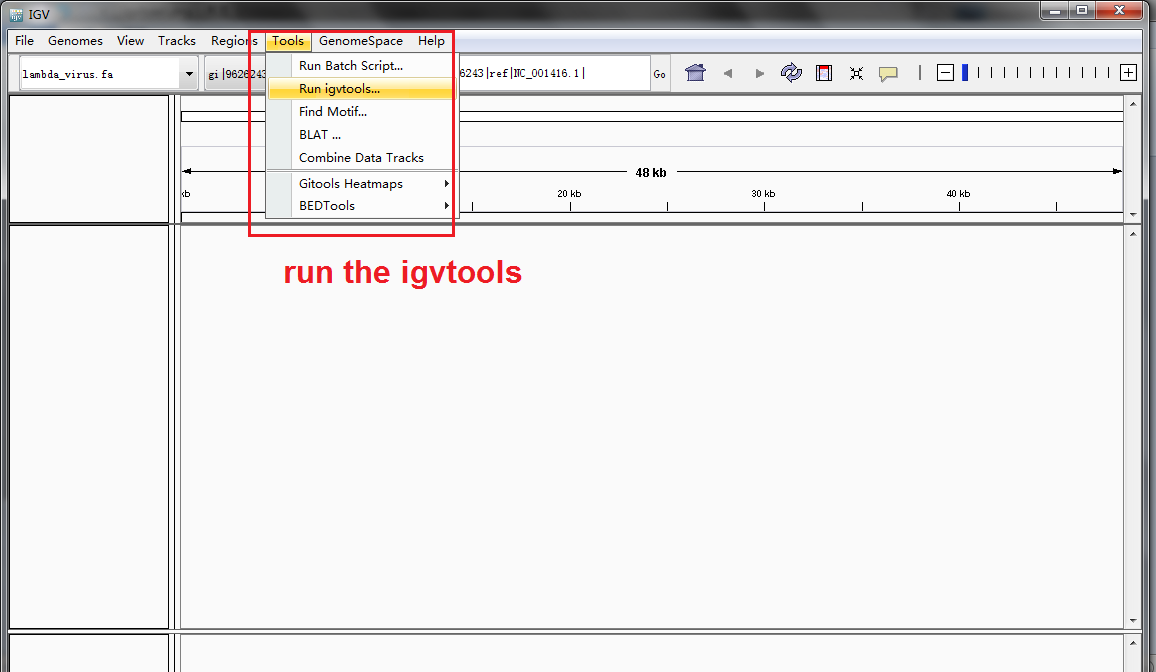Click the chromosome selector dropdown showing gi|9626243
1156x672 pixels.
coord(236,74)
